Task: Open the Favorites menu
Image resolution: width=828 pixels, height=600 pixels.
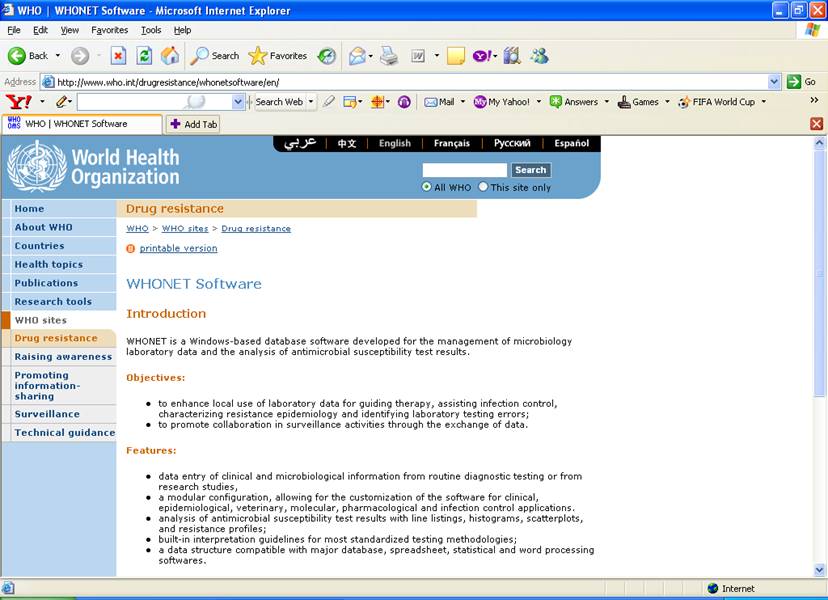Action: tap(109, 29)
